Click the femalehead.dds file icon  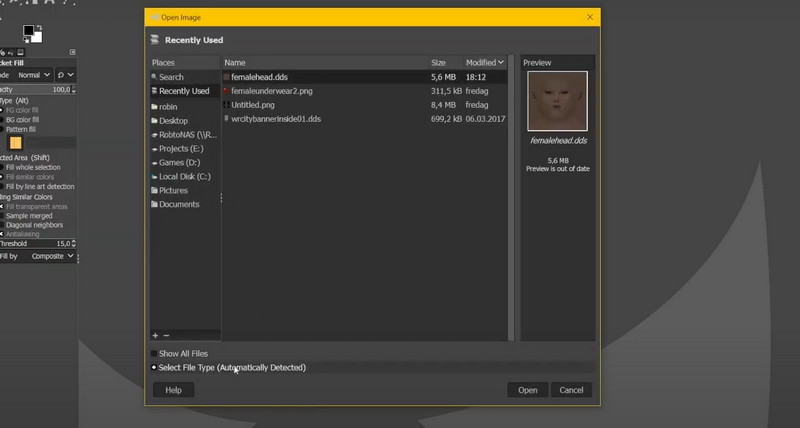coord(227,77)
